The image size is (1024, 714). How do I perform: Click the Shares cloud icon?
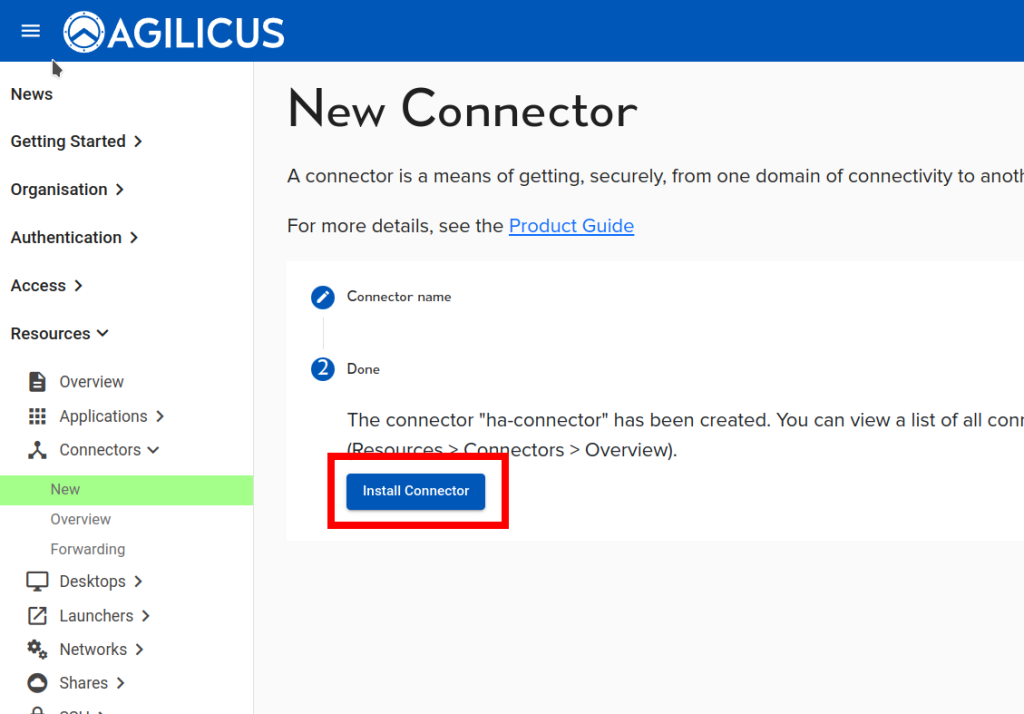37,683
